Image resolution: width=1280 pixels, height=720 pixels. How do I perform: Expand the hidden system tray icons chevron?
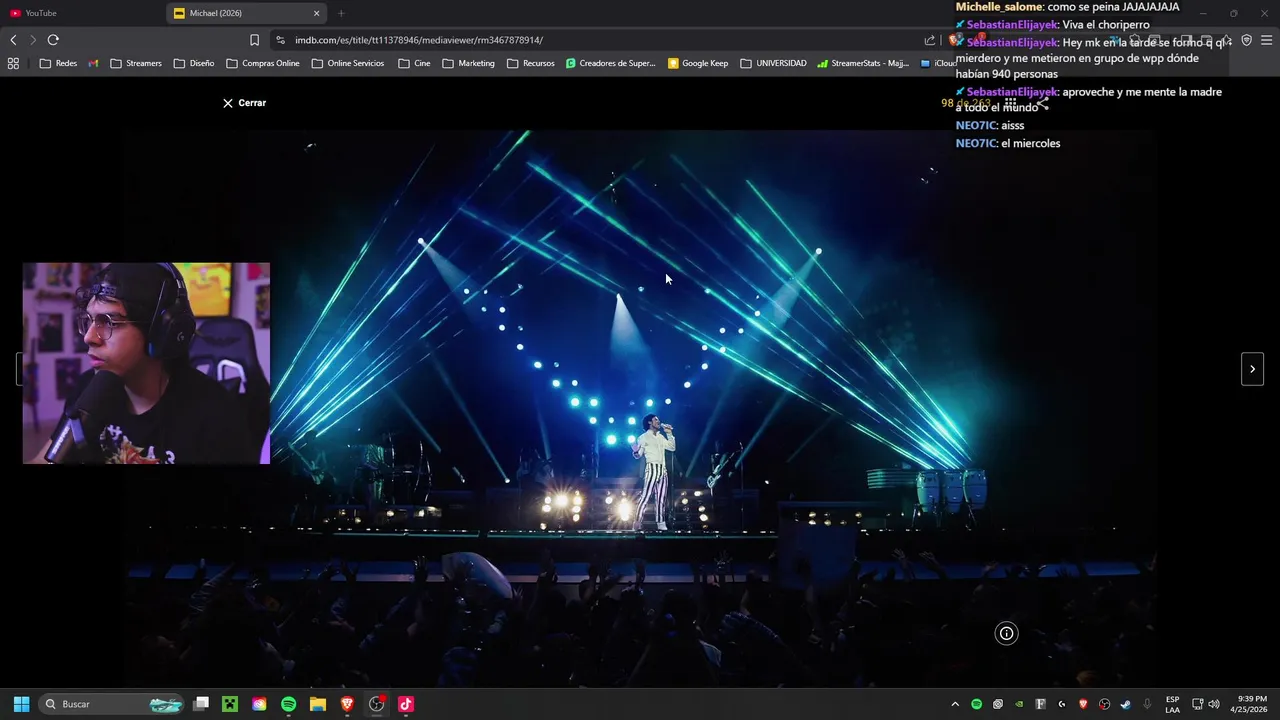click(955, 704)
